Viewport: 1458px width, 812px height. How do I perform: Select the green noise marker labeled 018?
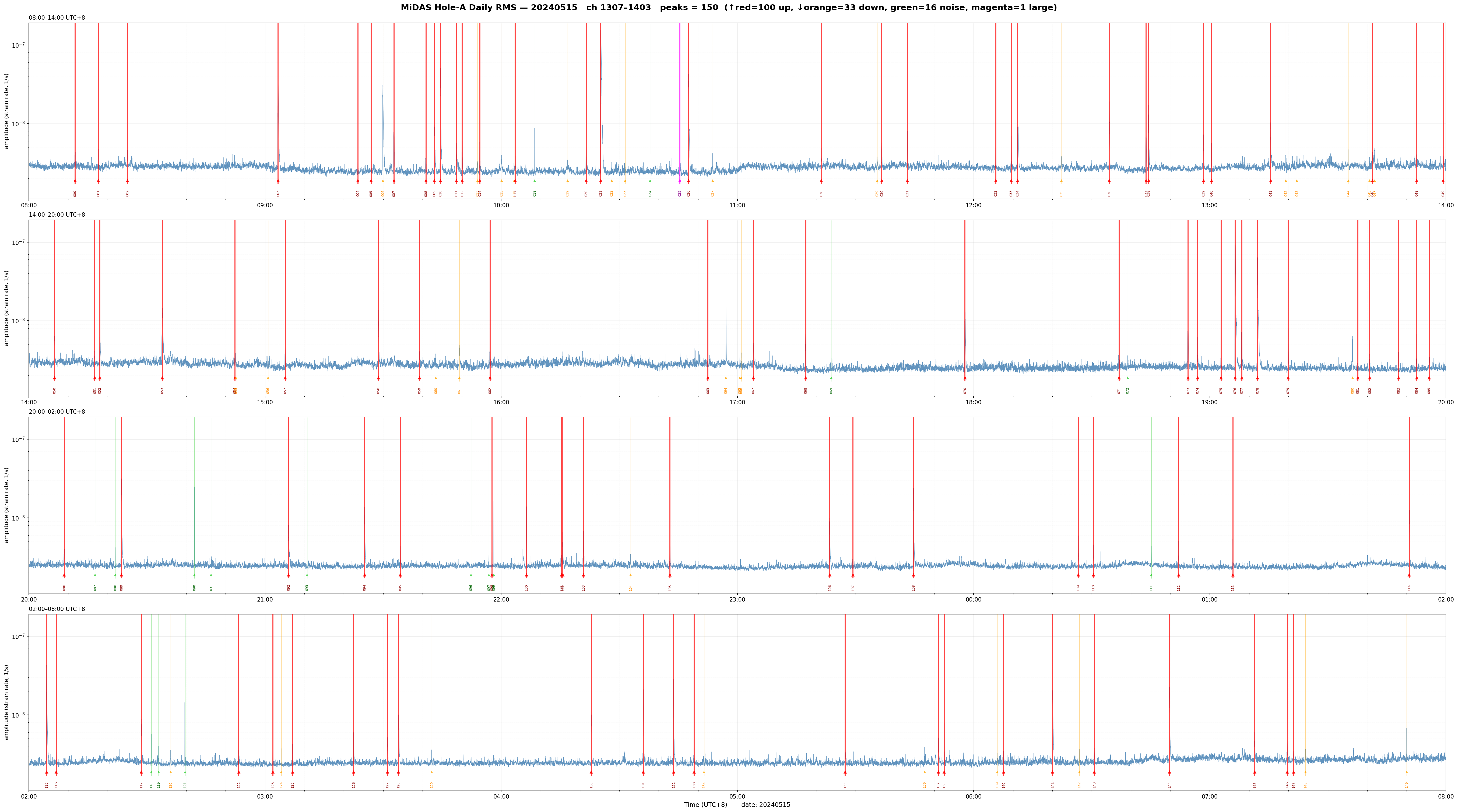534,181
